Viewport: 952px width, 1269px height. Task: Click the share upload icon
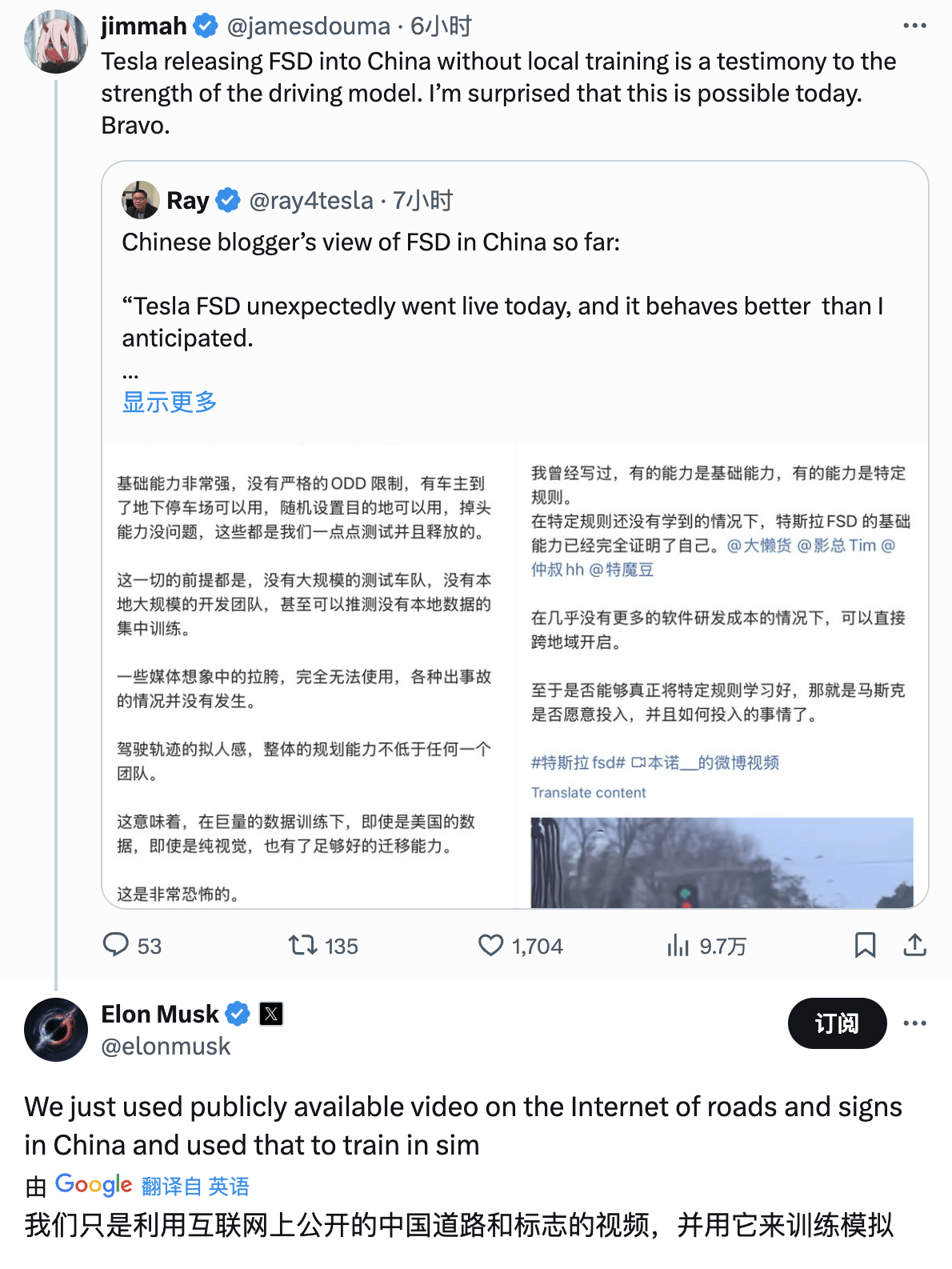tap(914, 945)
